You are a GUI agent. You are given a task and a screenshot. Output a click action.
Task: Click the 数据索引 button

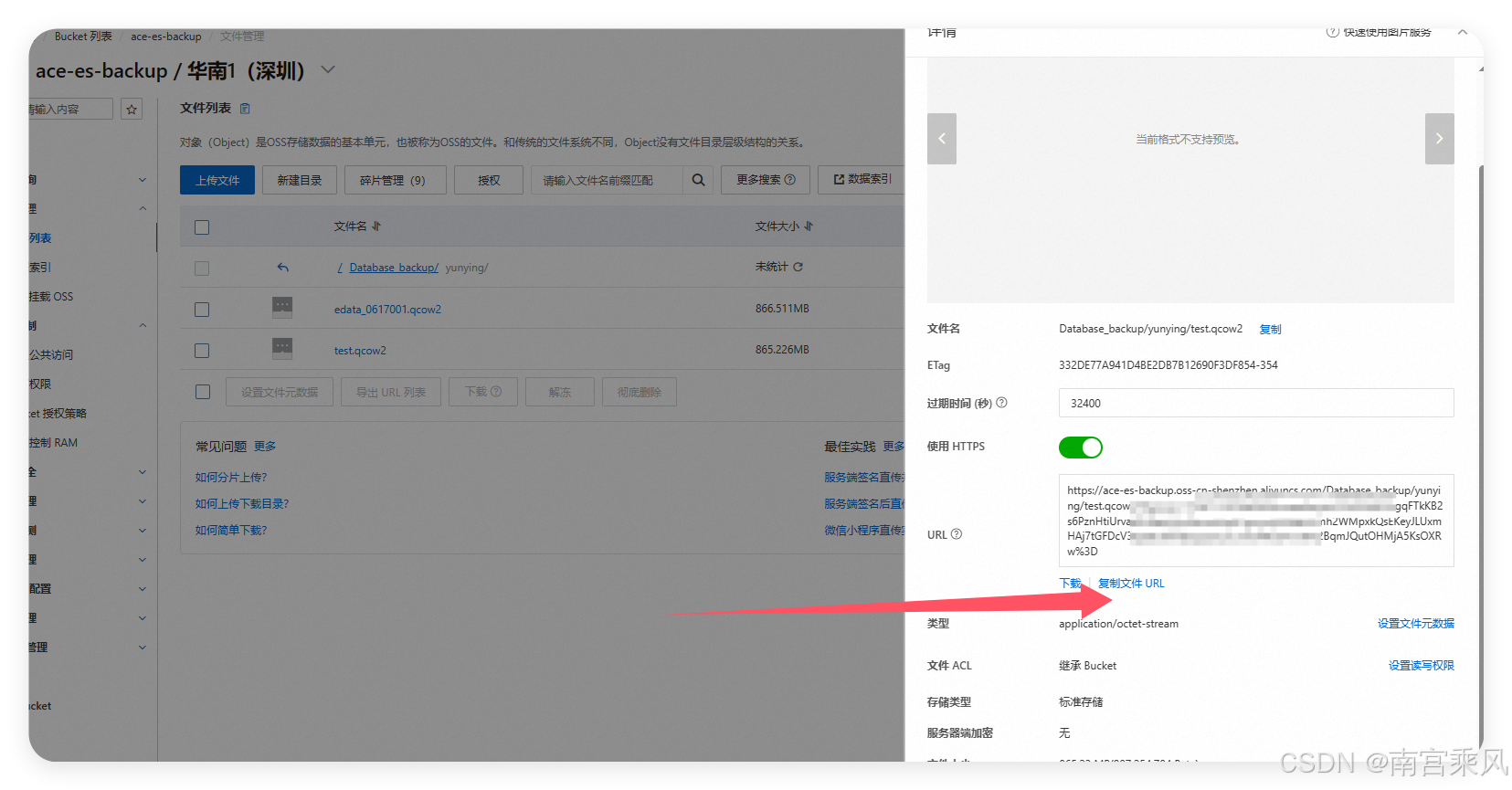(862, 180)
